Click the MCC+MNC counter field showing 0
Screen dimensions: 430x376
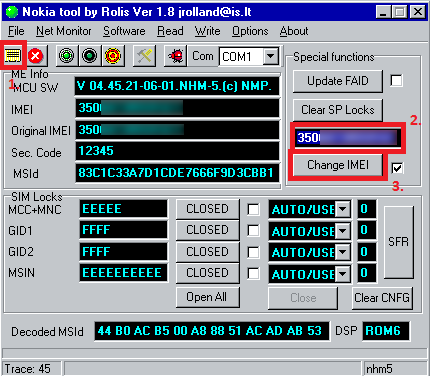[x=367, y=209]
